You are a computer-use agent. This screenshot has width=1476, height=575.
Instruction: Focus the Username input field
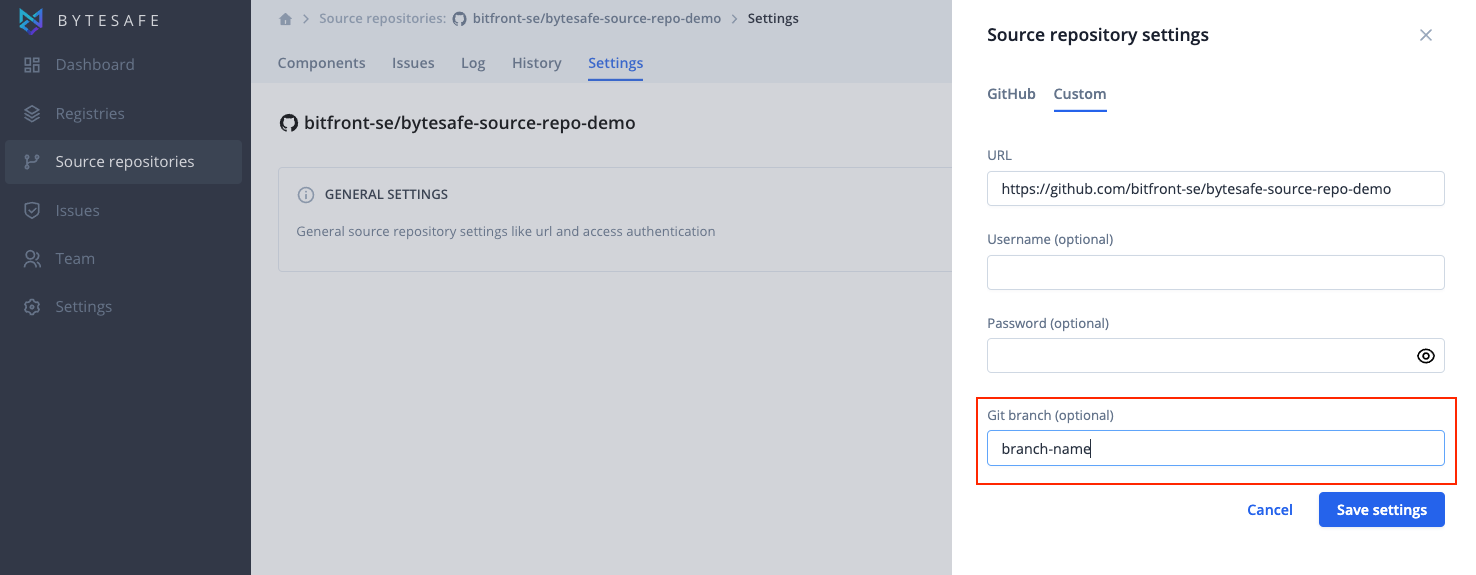click(x=1216, y=272)
